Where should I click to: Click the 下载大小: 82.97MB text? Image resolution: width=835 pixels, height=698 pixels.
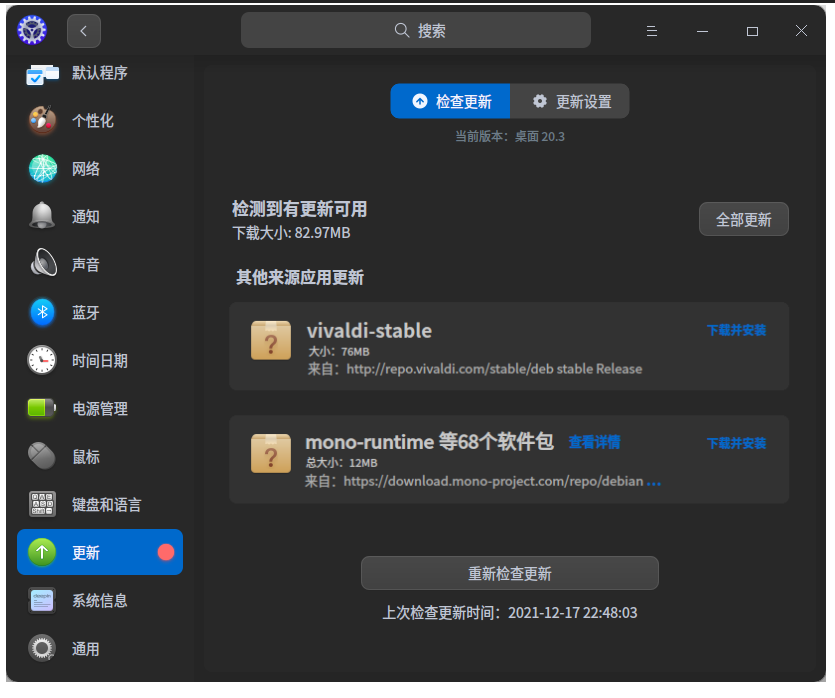point(291,233)
